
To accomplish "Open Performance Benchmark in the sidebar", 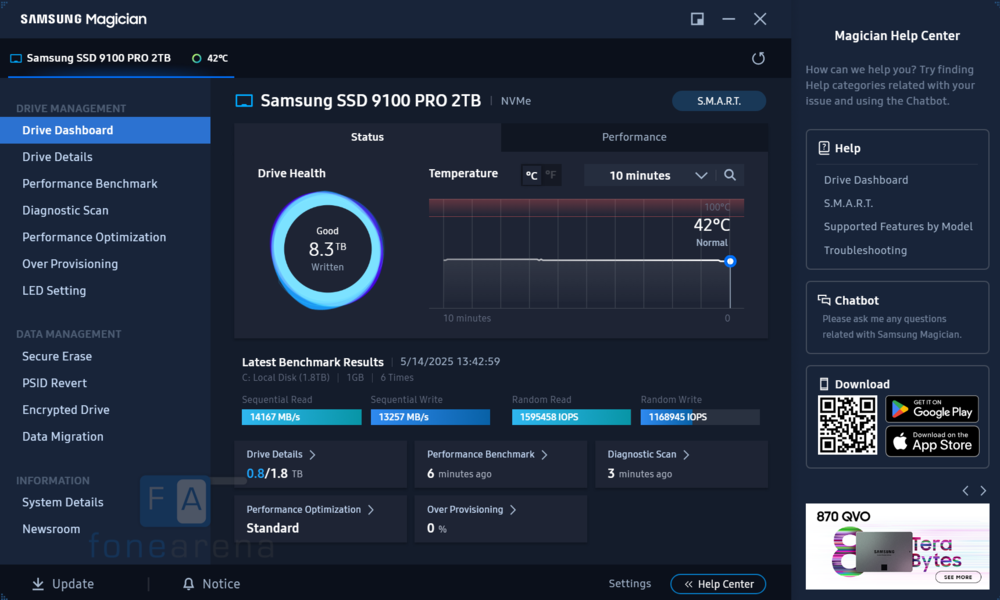I will pyautogui.click(x=90, y=184).
